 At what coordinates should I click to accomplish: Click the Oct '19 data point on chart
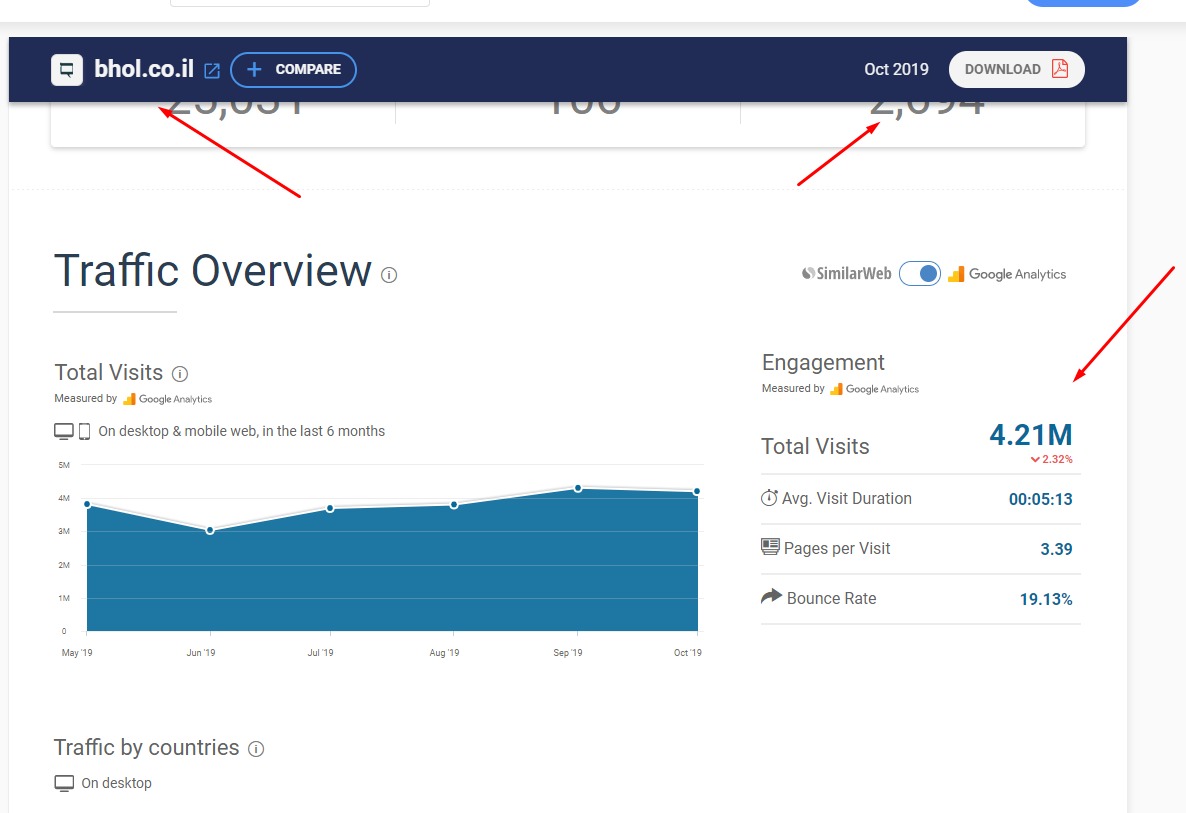(697, 491)
